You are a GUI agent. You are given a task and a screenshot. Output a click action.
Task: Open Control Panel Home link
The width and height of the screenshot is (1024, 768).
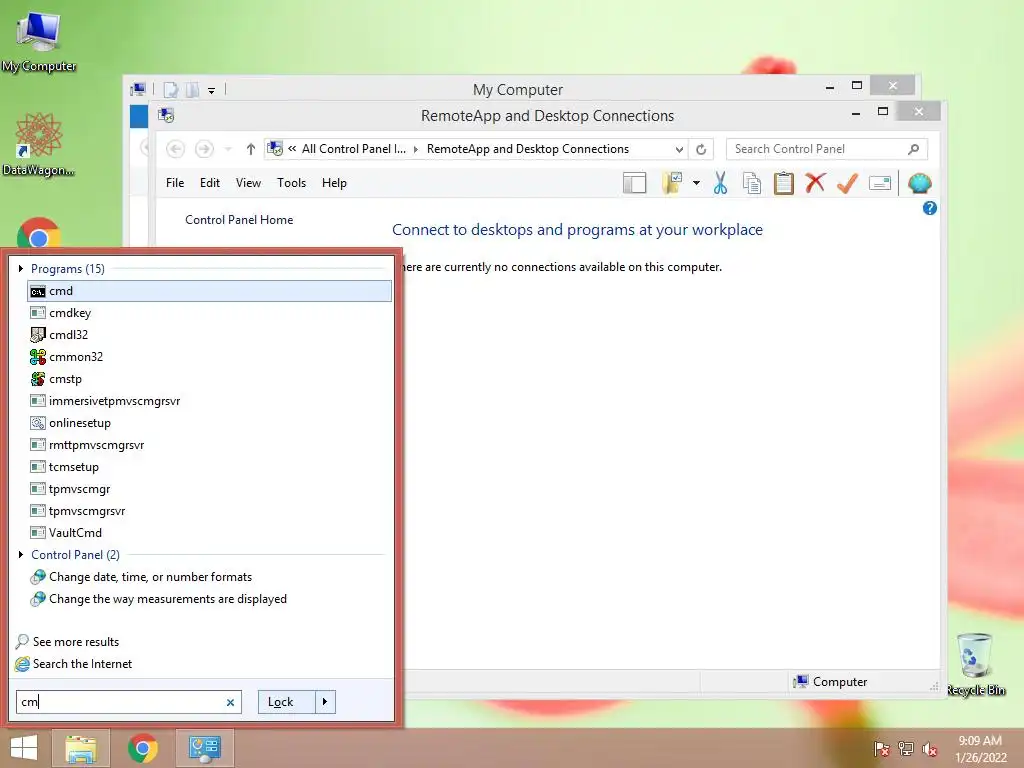point(239,220)
